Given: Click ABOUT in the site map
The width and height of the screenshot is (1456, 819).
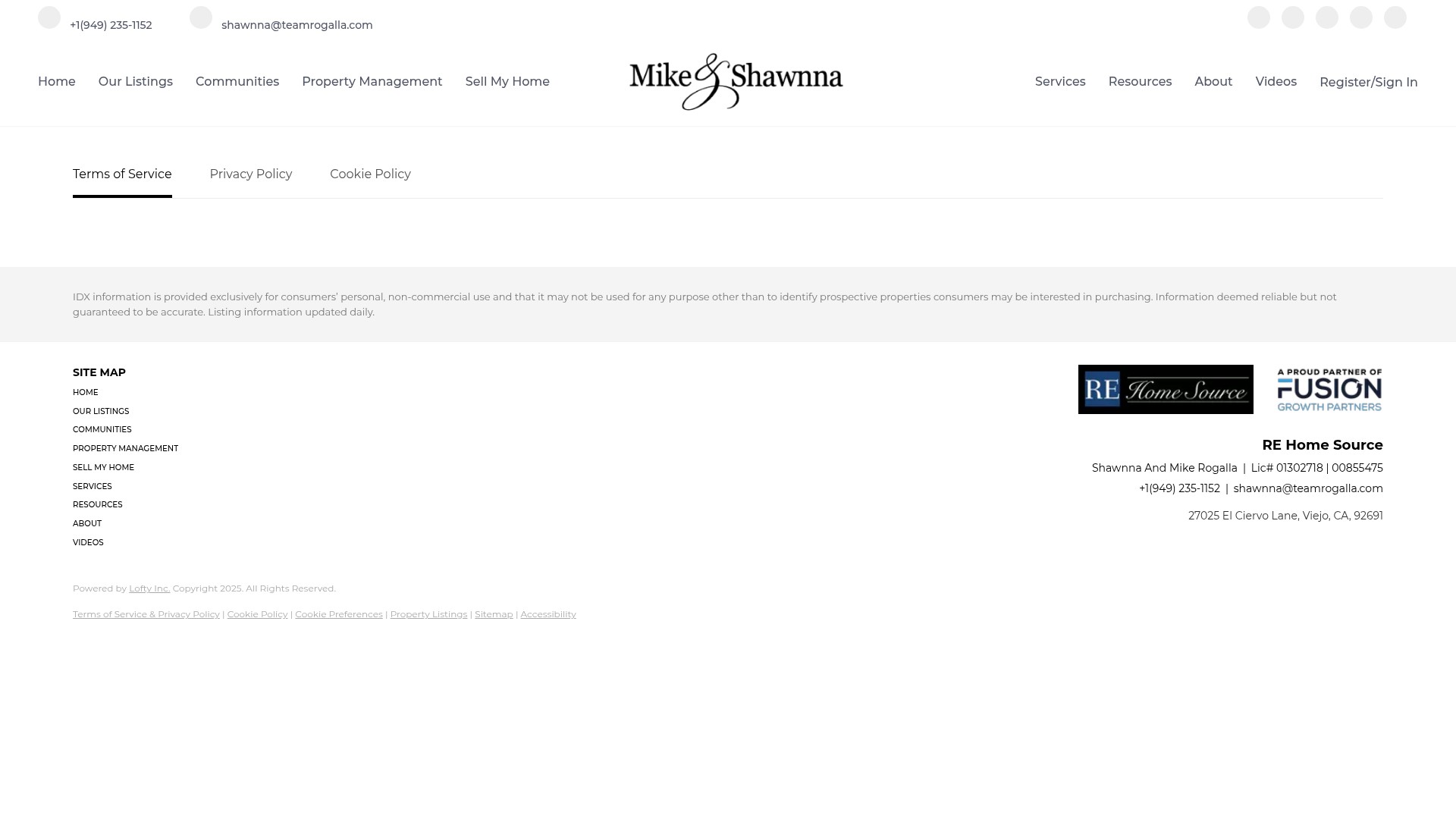Looking at the screenshot, I should coord(87,524).
